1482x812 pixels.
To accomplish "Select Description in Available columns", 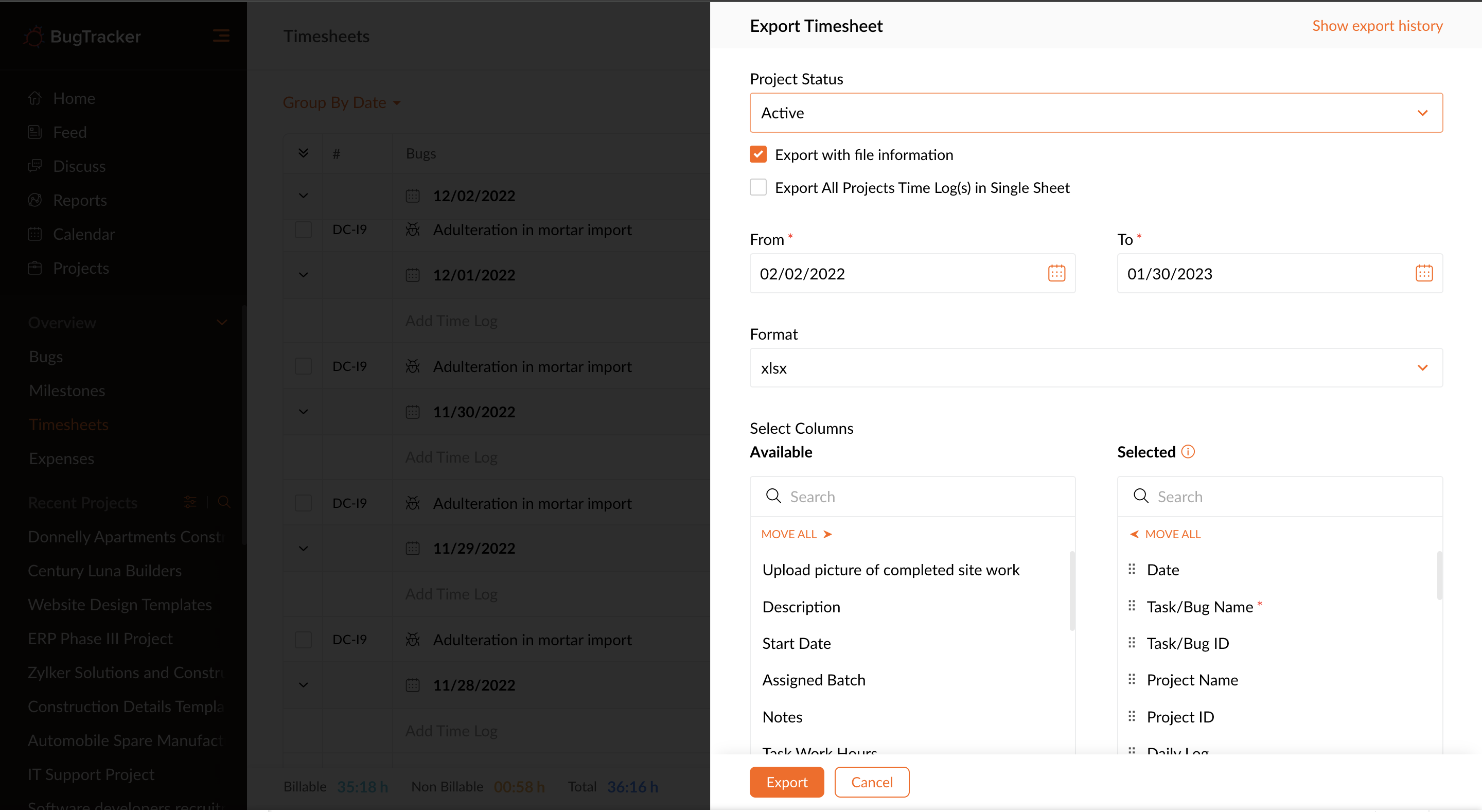I will tap(801, 607).
